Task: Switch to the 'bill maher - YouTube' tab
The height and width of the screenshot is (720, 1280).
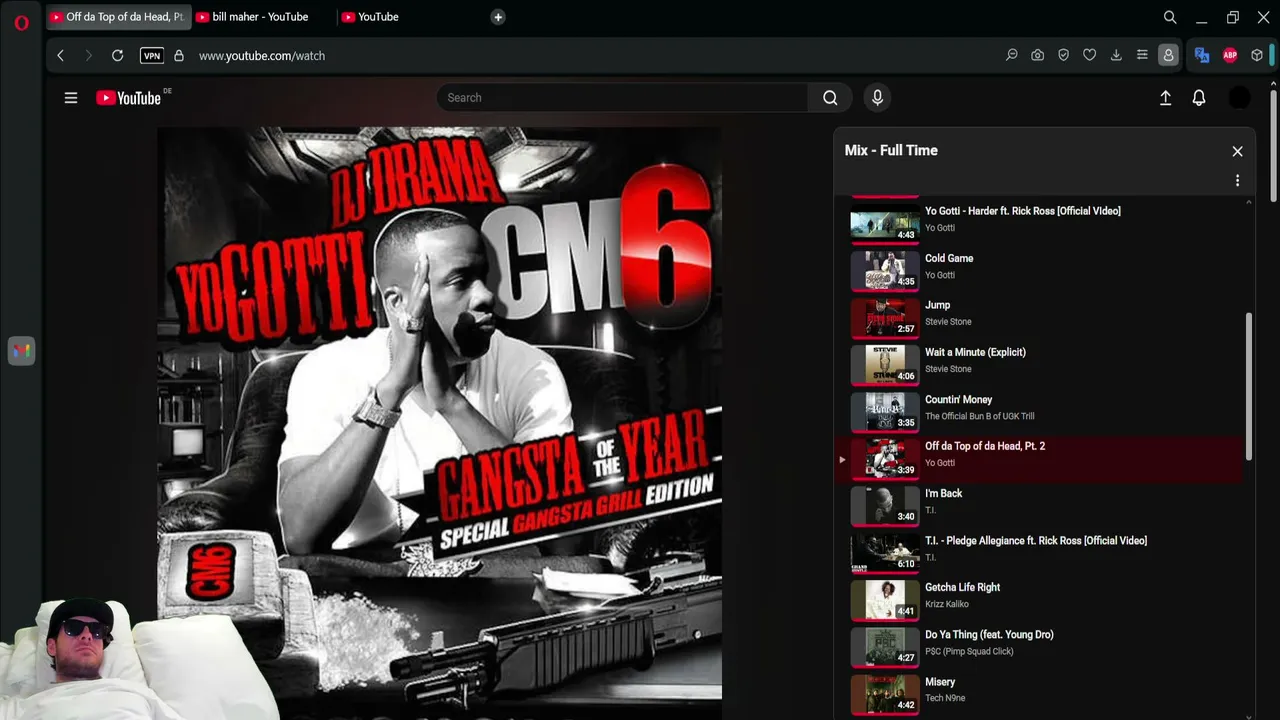Action: coord(261,17)
